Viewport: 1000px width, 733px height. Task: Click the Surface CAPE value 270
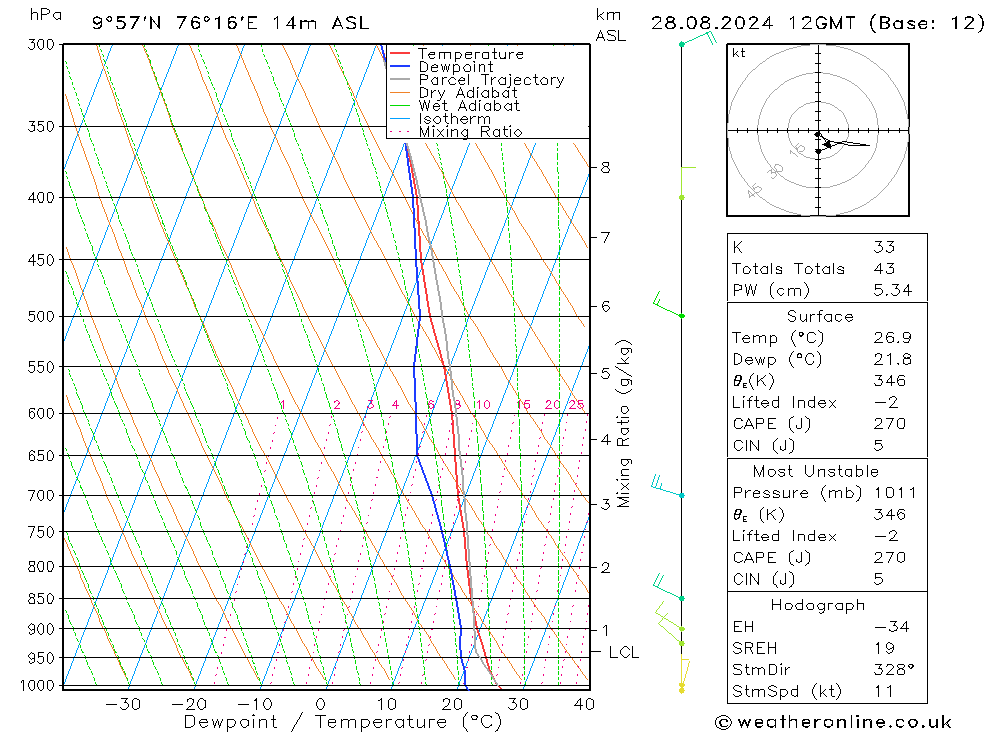(x=890, y=424)
